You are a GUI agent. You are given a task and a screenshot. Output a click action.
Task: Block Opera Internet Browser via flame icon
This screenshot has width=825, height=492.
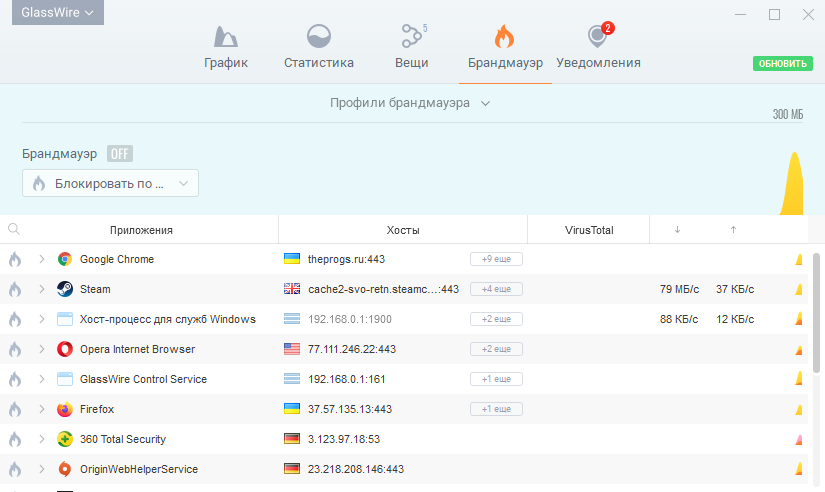coord(15,349)
